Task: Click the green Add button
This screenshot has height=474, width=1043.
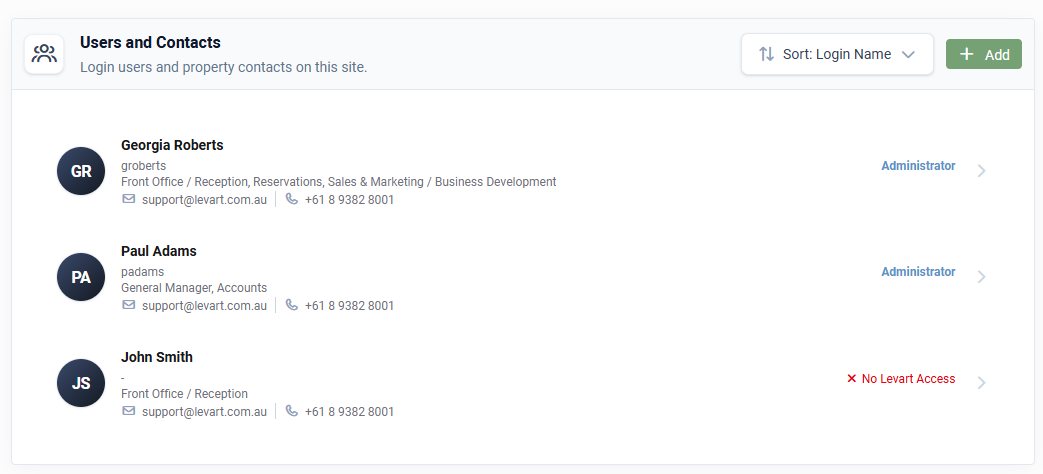Action: (x=984, y=54)
